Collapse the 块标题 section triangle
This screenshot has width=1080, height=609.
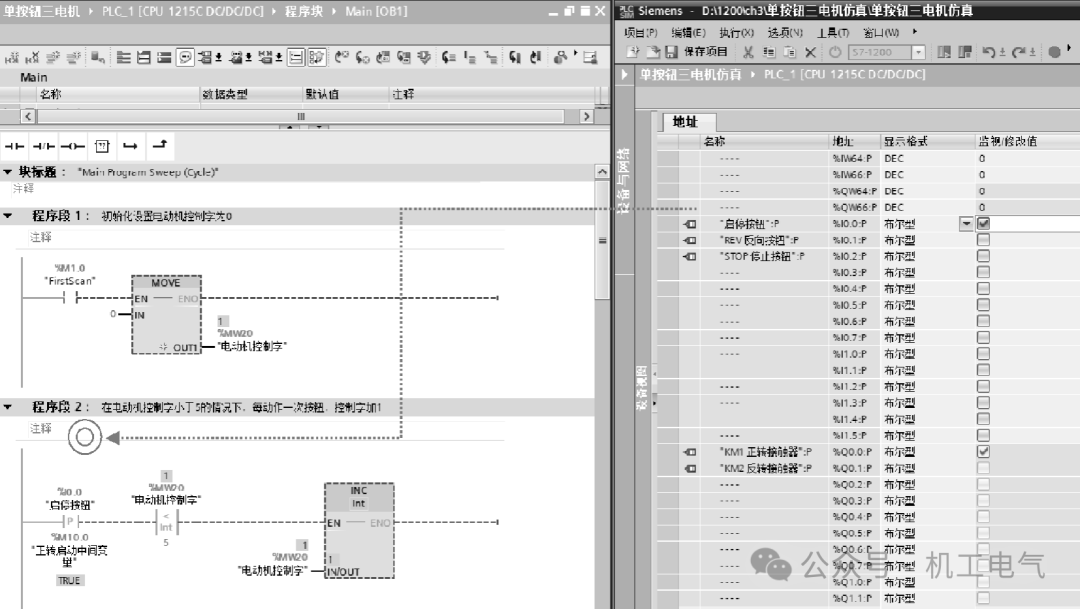coord(8,172)
